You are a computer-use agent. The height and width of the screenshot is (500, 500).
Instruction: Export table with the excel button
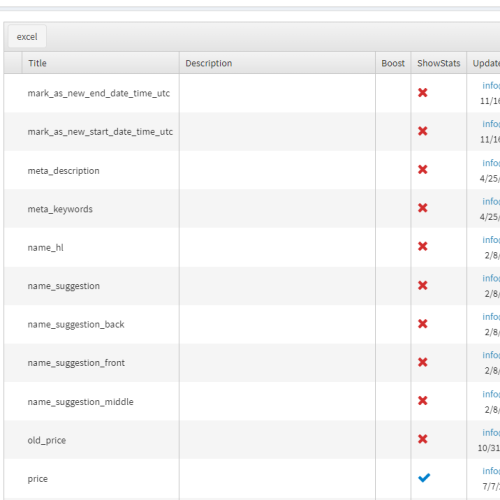click(27, 36)
